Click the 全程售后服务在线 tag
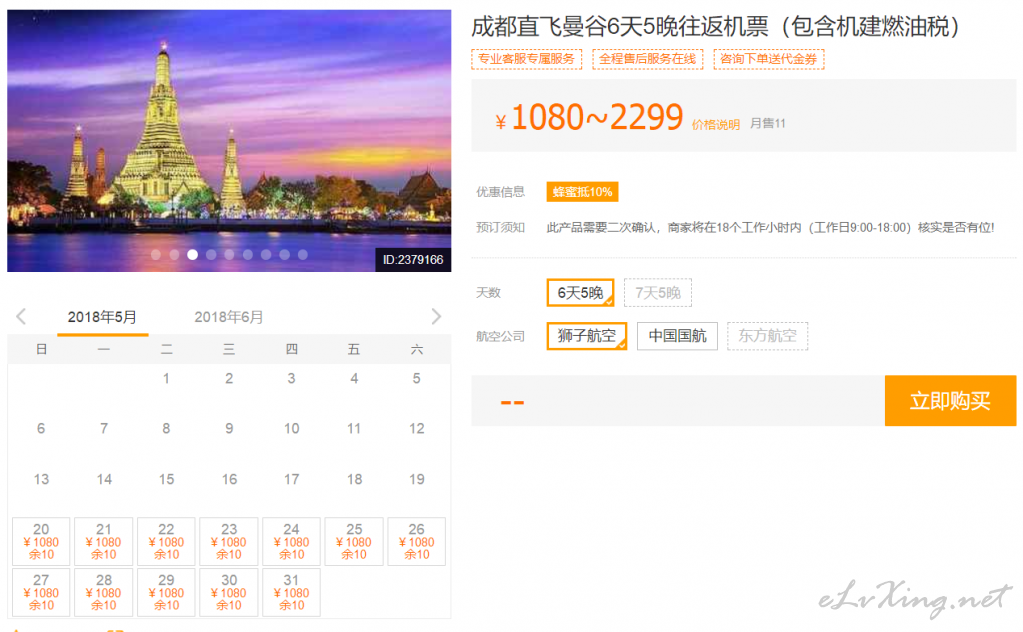 [648, 59]
